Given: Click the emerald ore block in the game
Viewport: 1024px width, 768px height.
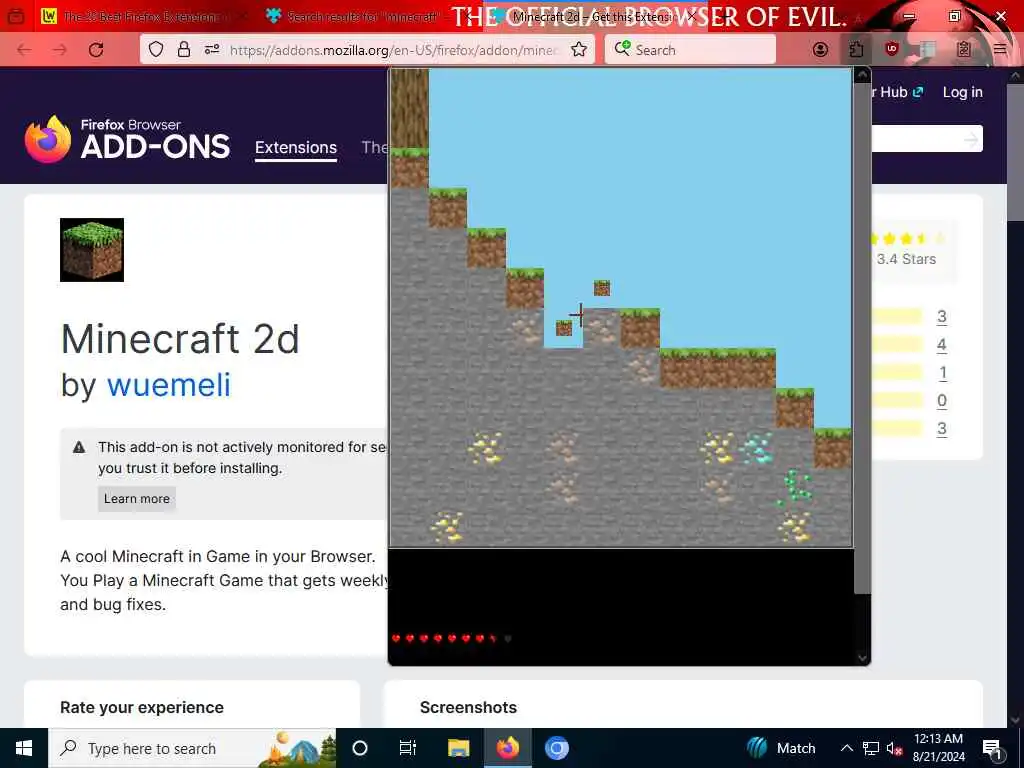Looking at the screenshot, I should [795, 487].
